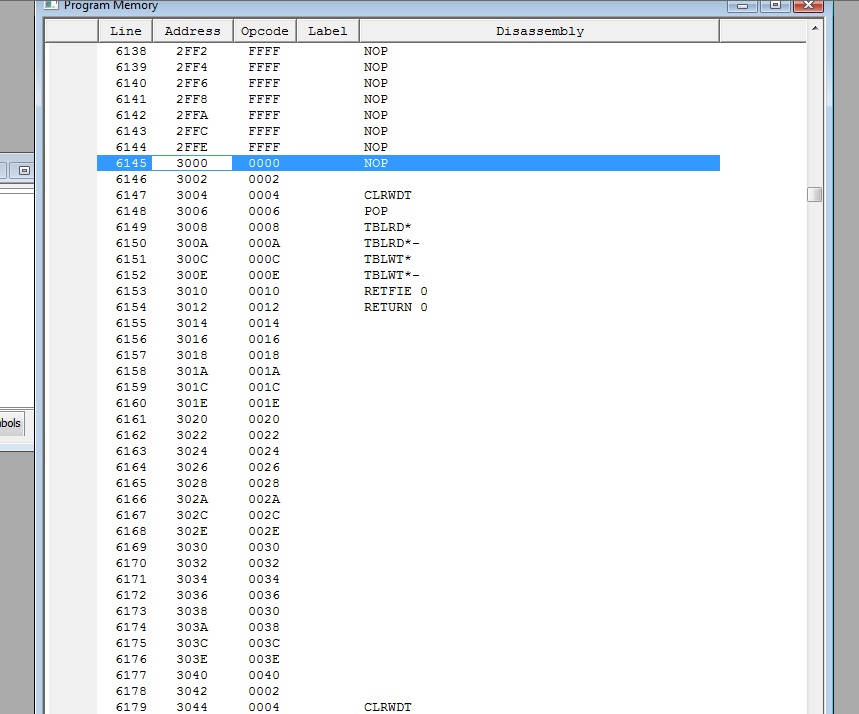The height and width of the screenshot is (714, 859).
Task: Click the Address column header
Action: tap(192, 31)
